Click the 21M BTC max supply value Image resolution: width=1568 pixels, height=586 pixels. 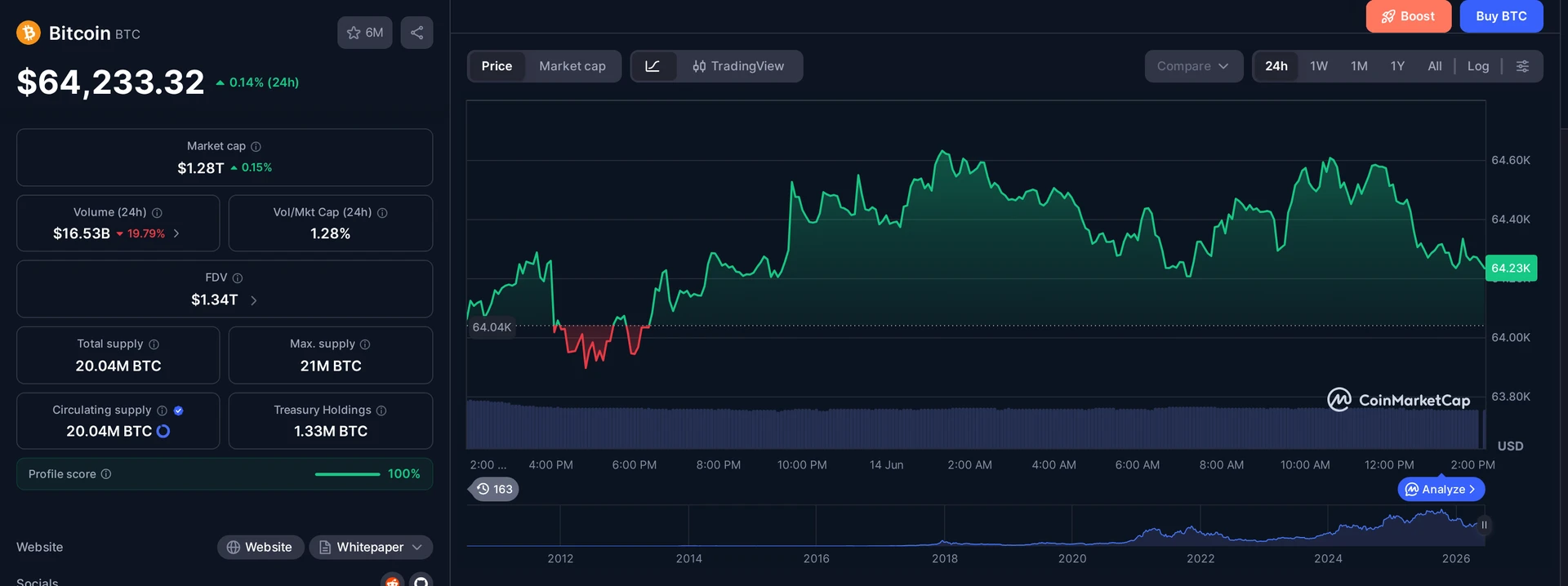[331, 366]
